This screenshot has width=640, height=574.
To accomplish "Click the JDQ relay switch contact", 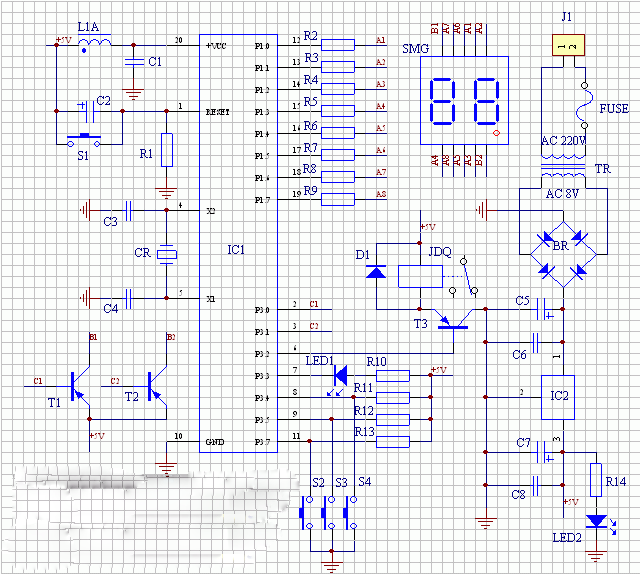I will 464,276.
